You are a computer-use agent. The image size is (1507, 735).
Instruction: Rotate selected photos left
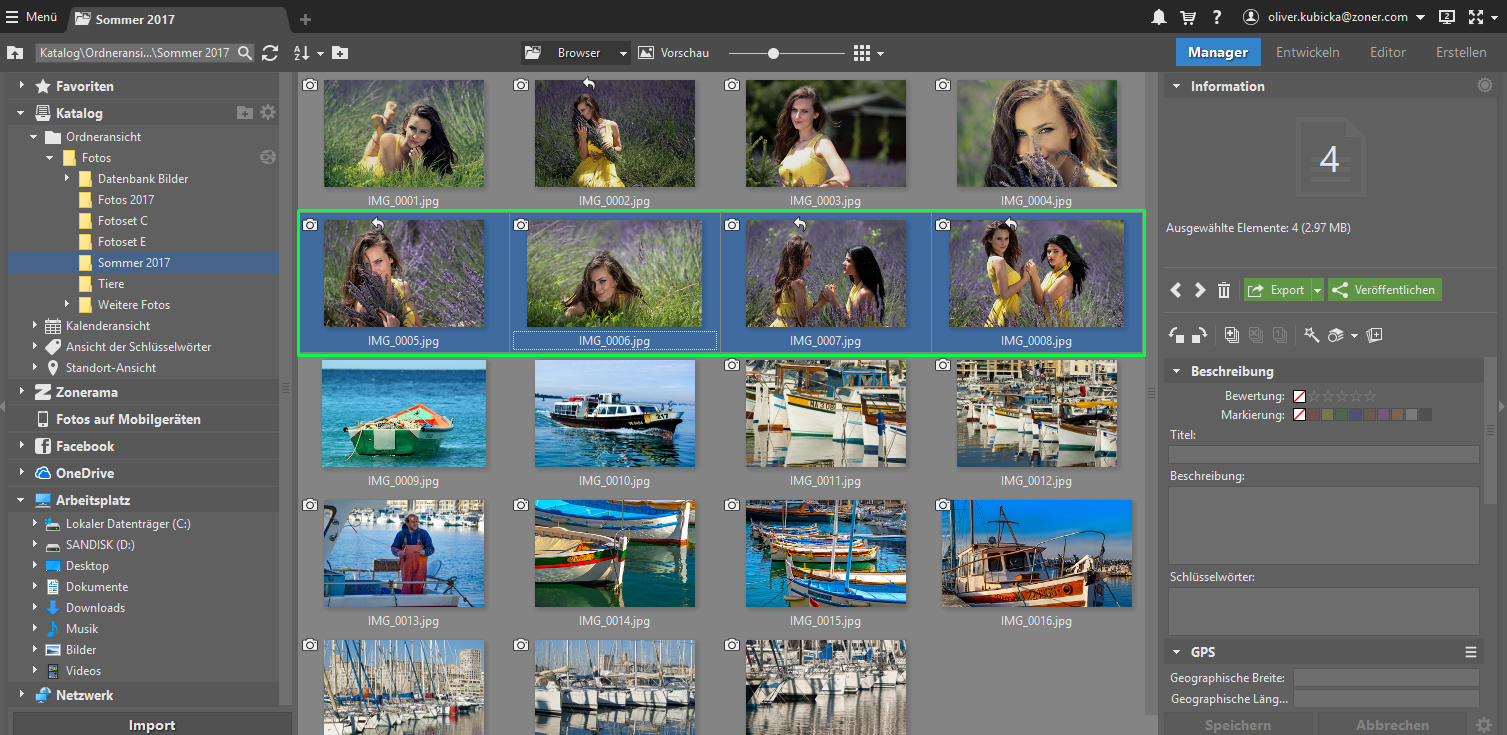(x=1177, y=335)
